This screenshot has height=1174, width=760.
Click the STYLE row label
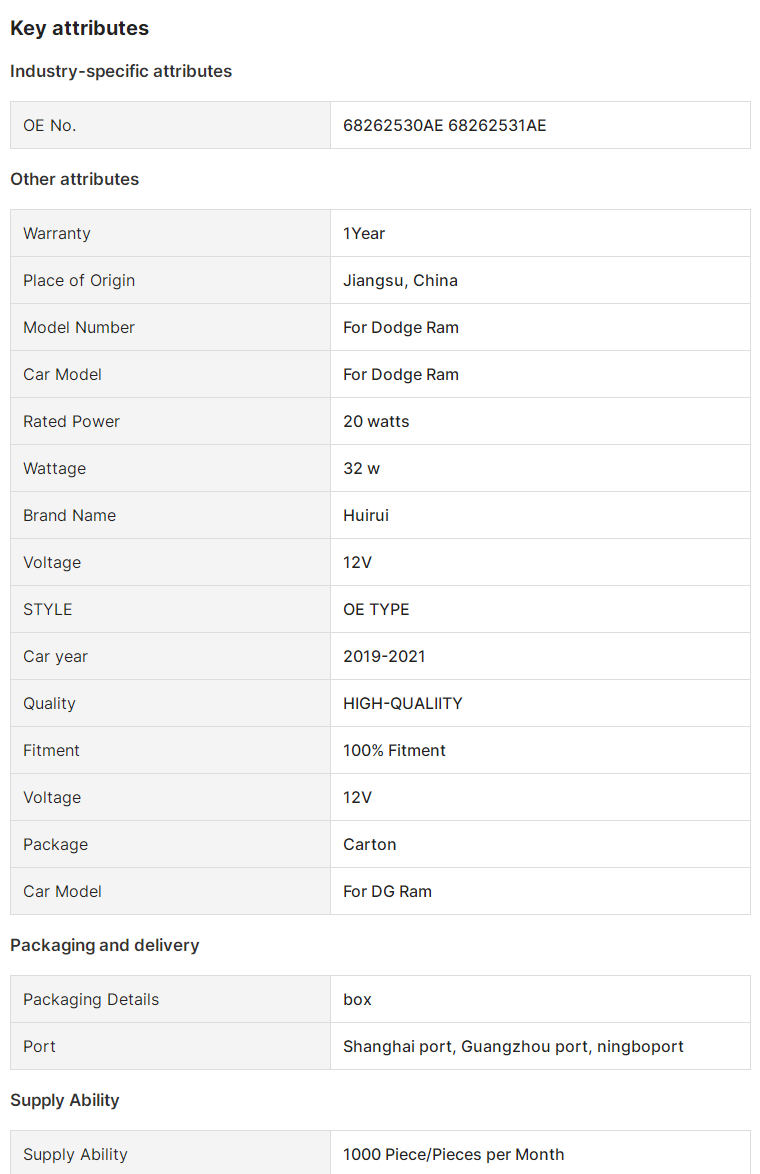point(48,609)
